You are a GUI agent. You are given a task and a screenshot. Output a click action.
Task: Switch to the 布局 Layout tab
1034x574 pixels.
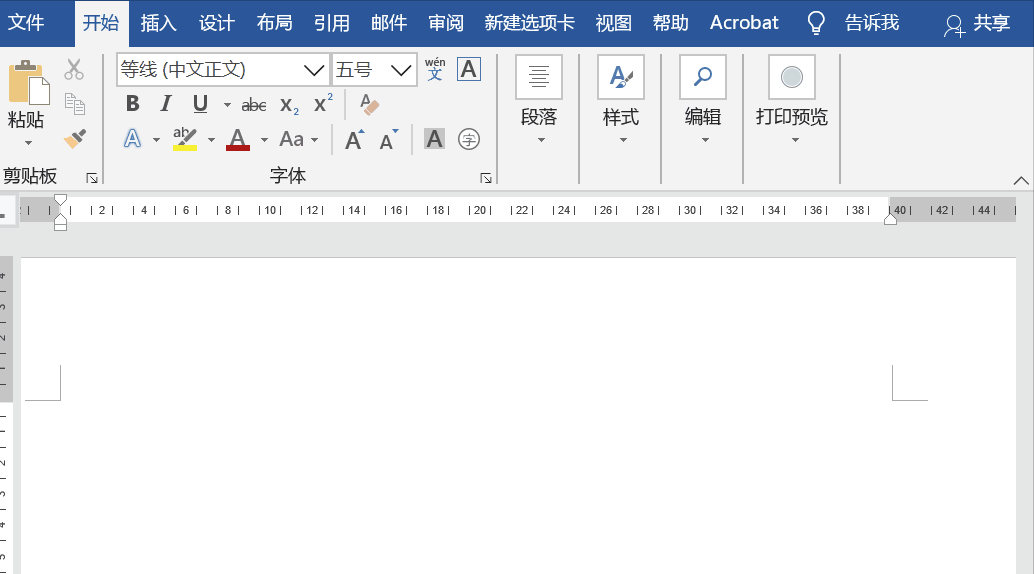tap(274, 23)
